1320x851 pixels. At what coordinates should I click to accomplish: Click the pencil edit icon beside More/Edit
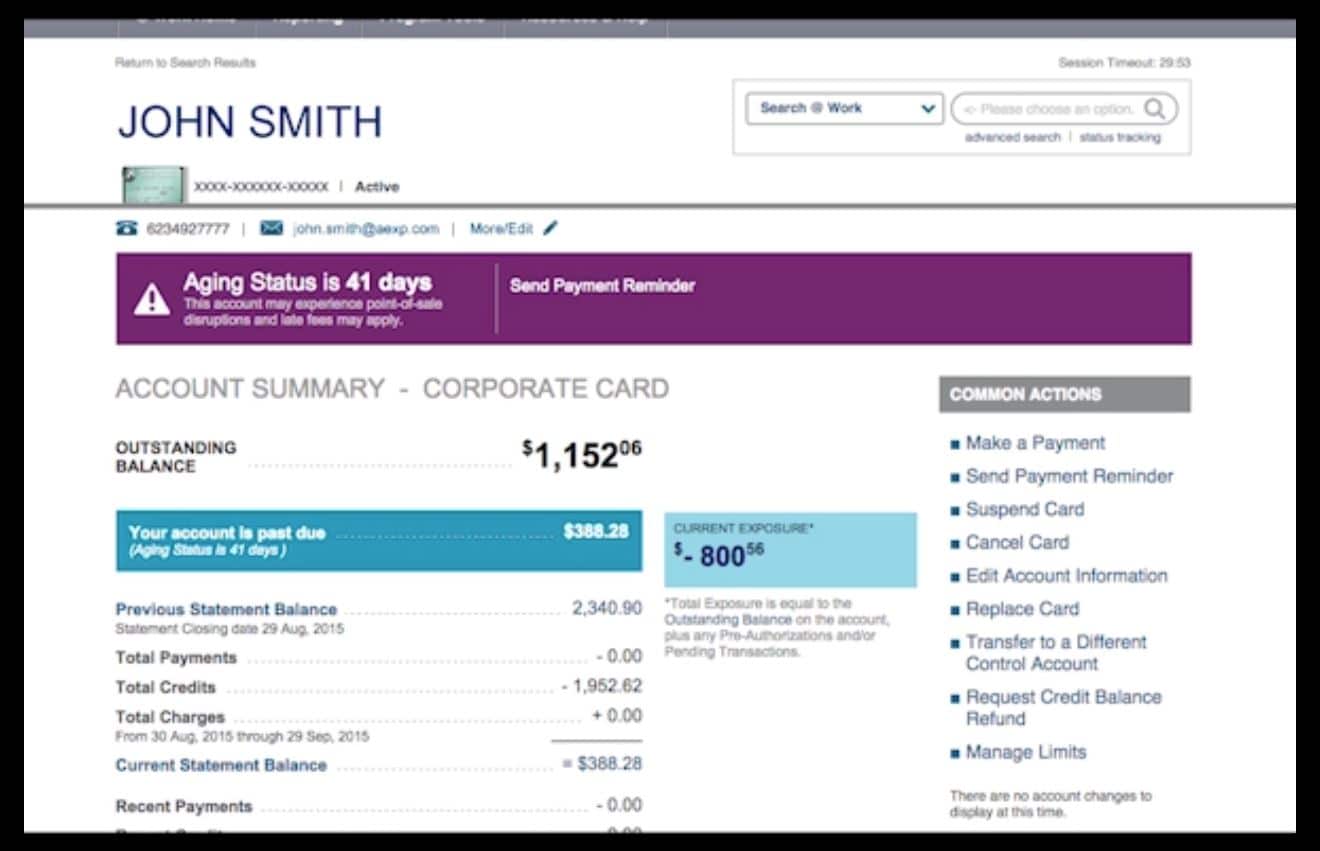[549, 228]
